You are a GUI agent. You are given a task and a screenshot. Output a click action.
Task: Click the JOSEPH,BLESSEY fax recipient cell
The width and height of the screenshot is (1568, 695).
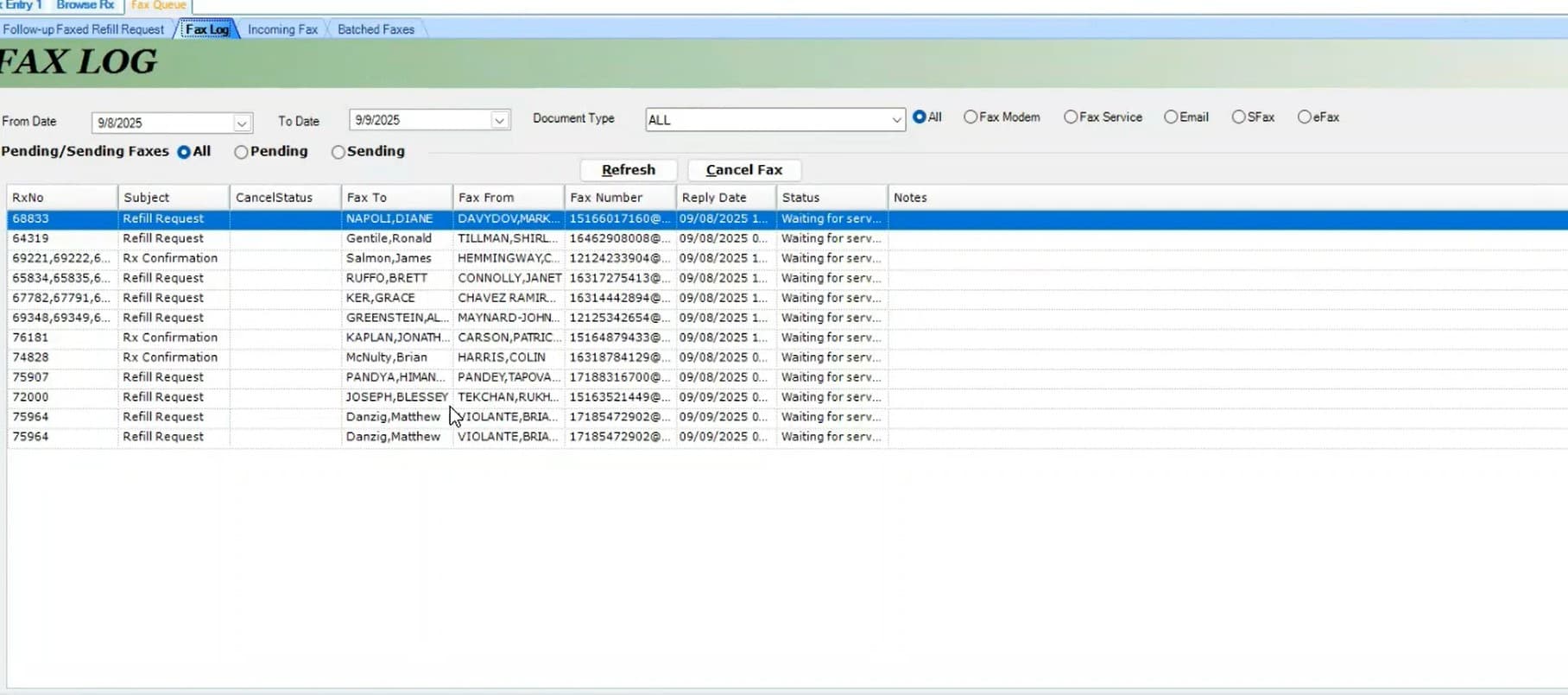tap(397, 398)
